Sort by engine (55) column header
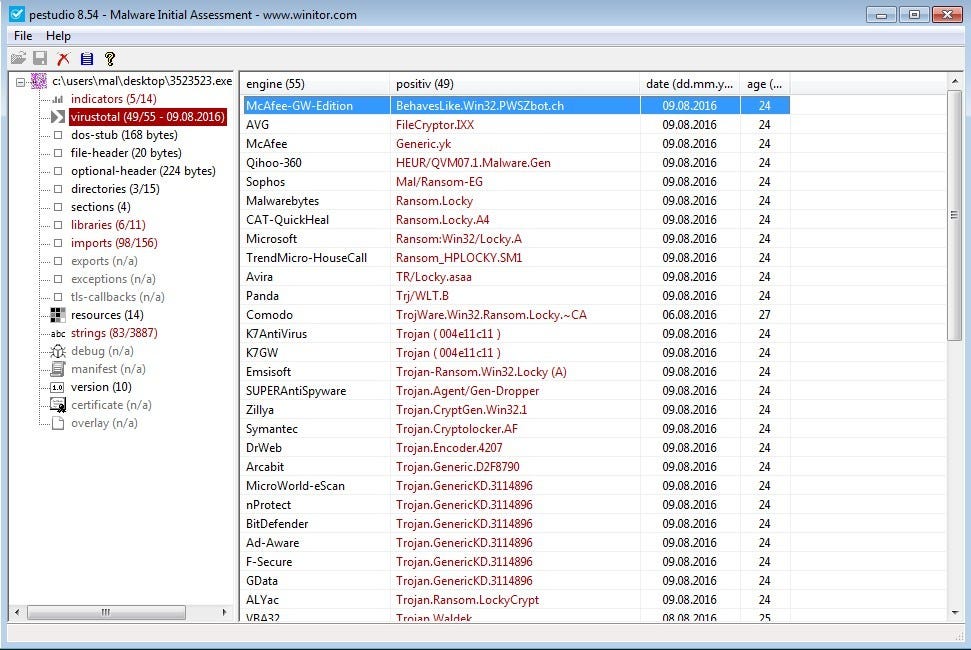This screenshot has width=971, height=650. tap(315, 84)
